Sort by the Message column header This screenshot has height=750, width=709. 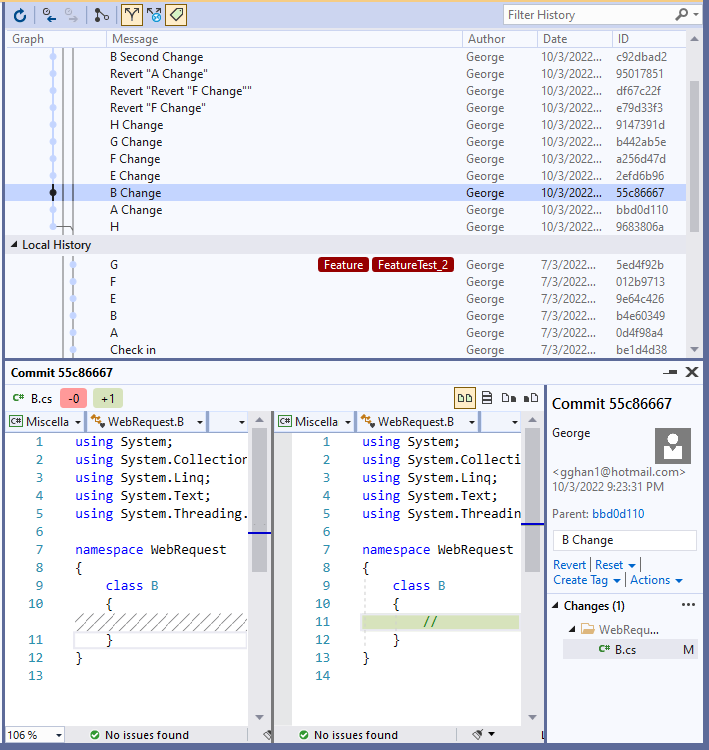coord(284,39)
